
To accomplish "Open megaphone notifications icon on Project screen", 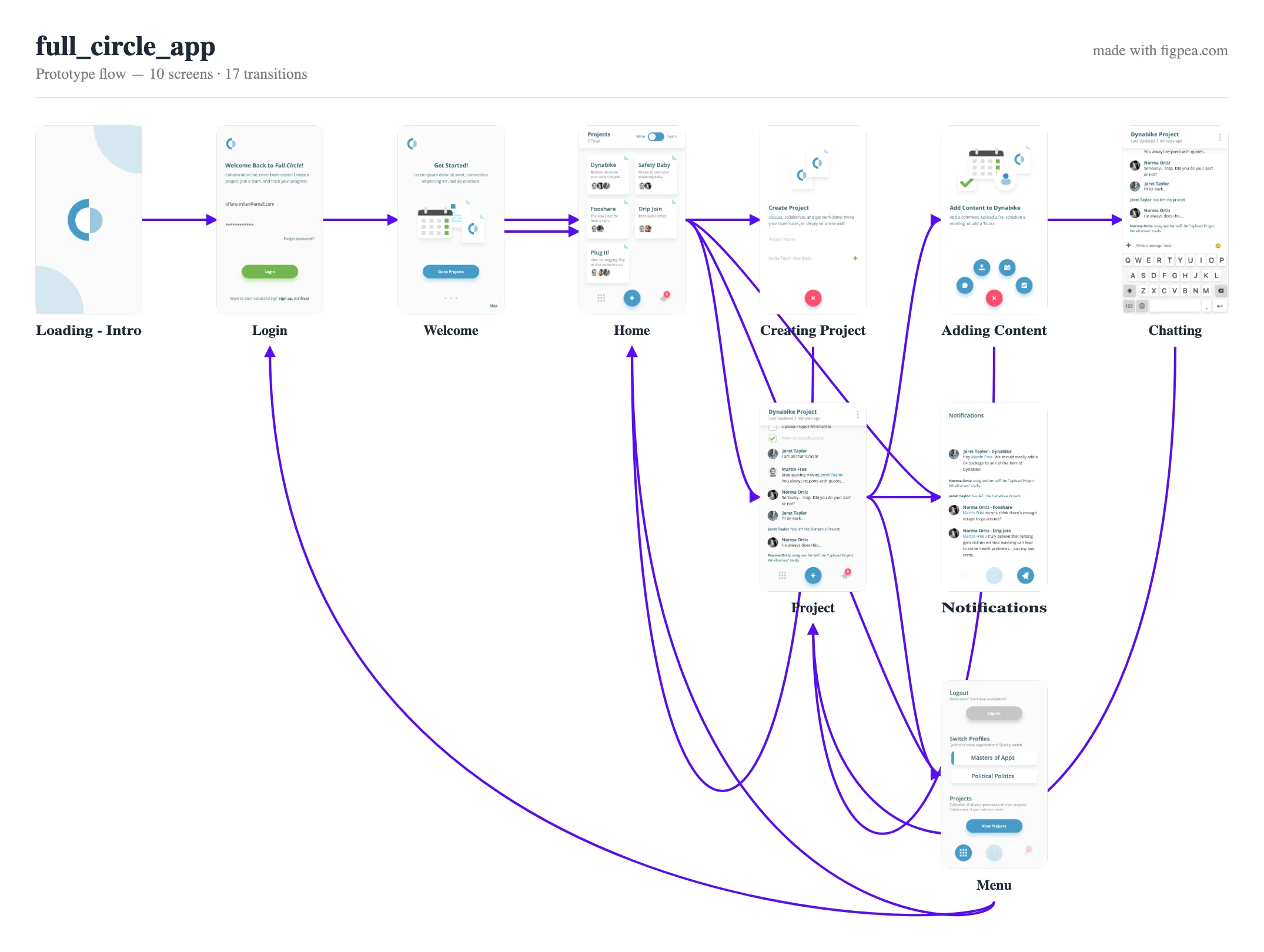I will (x=846, y=574).
